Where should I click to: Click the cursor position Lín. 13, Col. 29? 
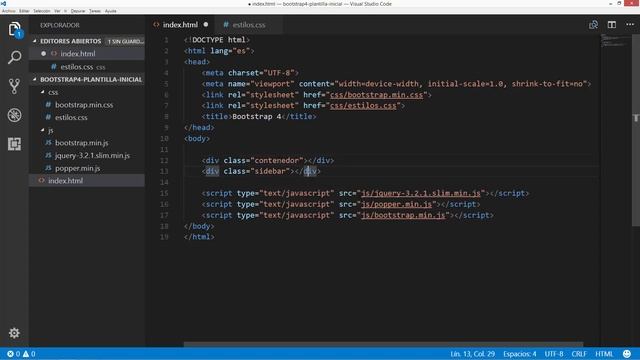[x=472, y=354]
